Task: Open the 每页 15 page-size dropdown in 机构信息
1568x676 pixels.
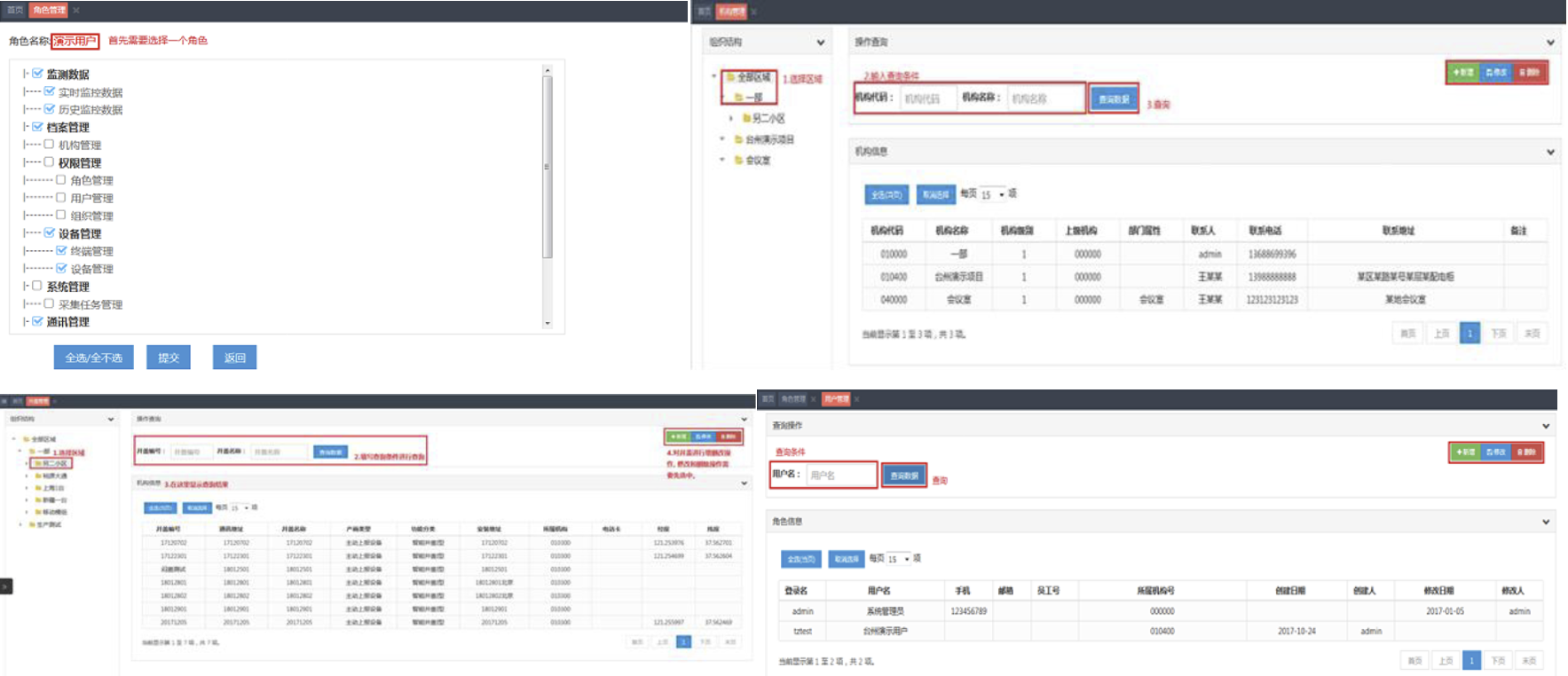Action: 992,194
